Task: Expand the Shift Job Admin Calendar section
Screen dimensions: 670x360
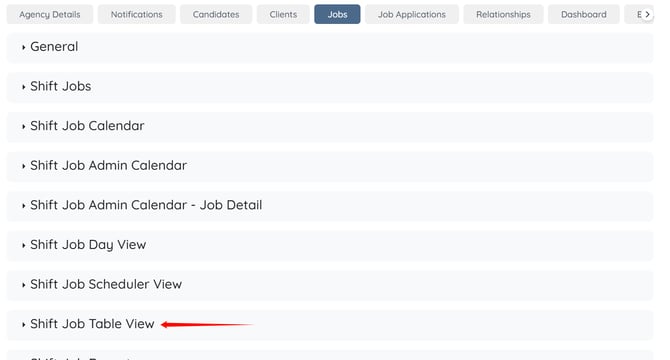Action: 330,166
